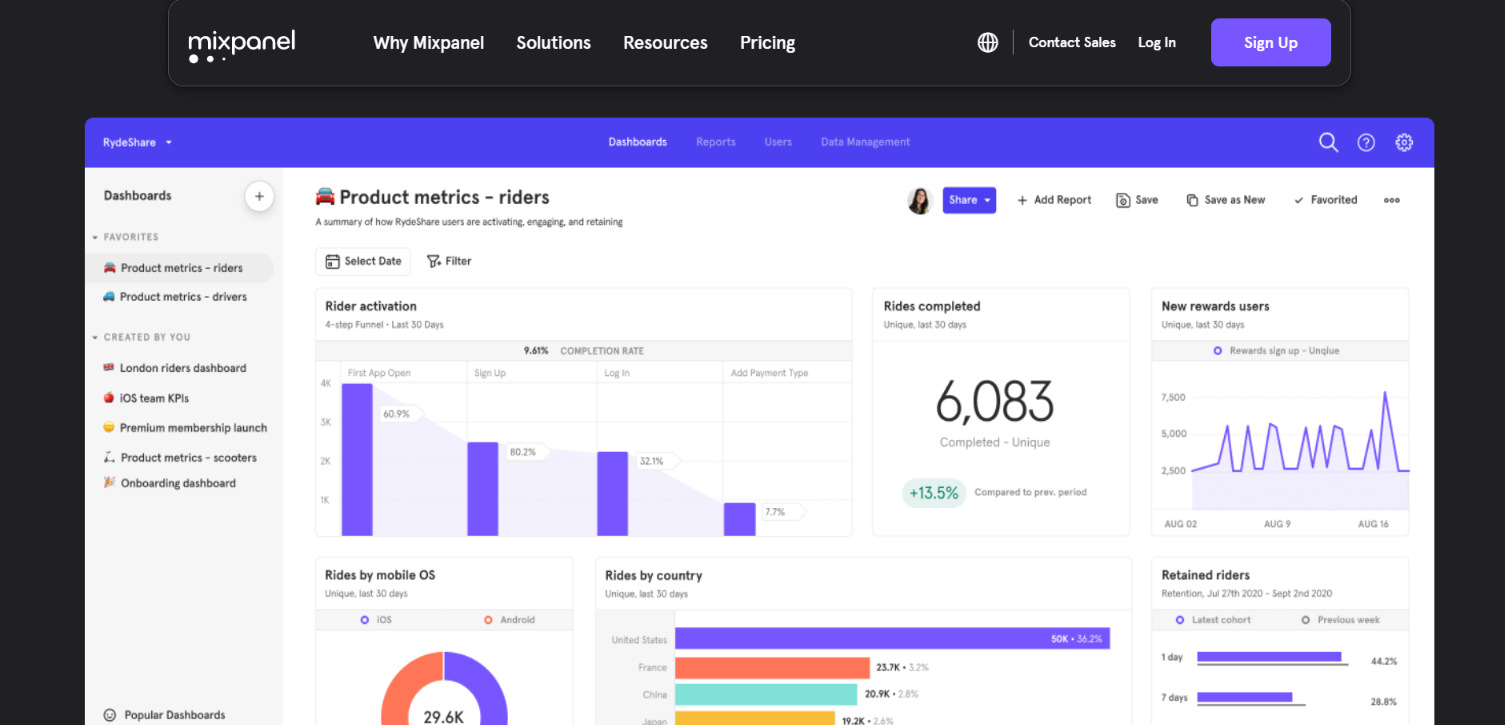Click the Rider activation card title
This screenshot has width=1505, height=725.
pyautogui.click(x=371, y=306)
